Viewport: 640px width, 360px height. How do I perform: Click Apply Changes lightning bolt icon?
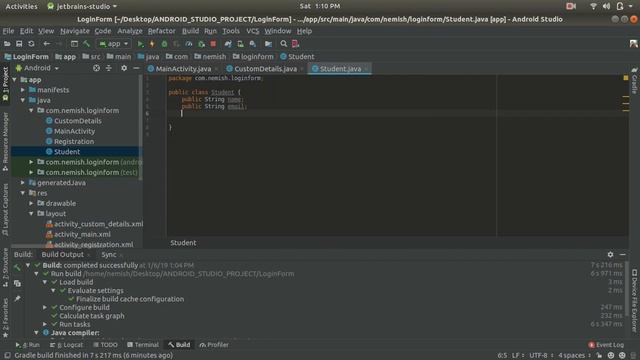pyautogui.click(x=152, y=44)
